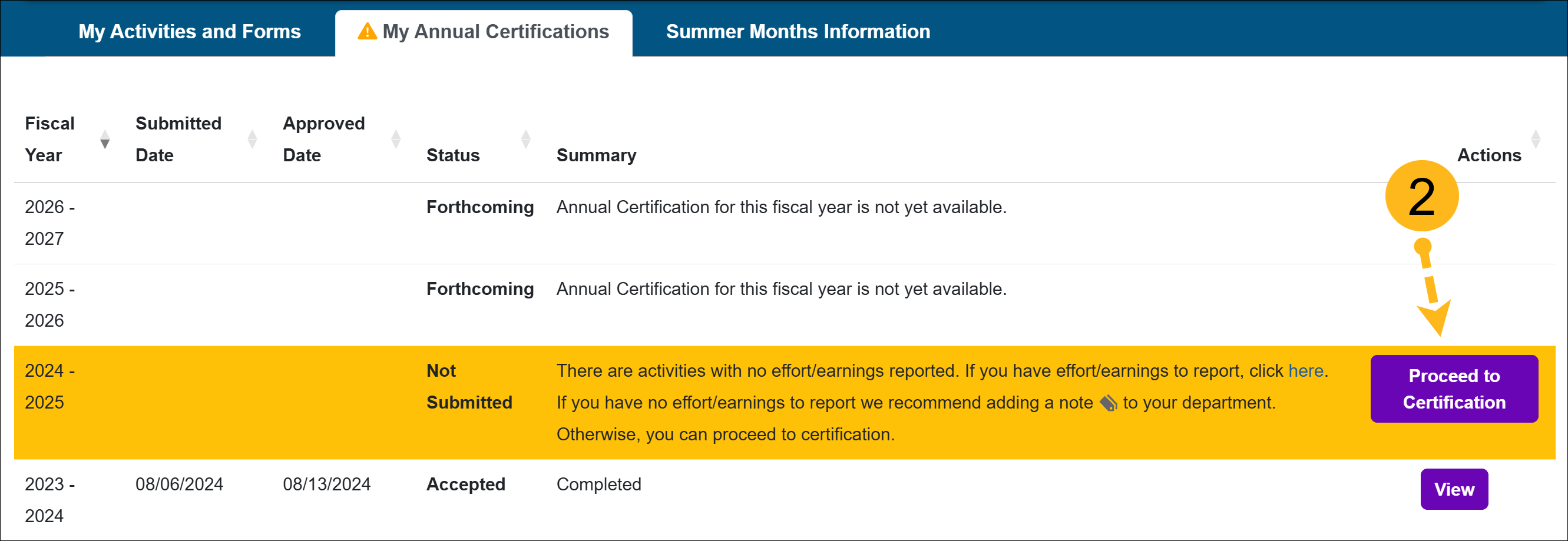Click the warning triangle icon on the certifications tab
The width and height of the screenshot is (1568, 541).
(367, 31)
